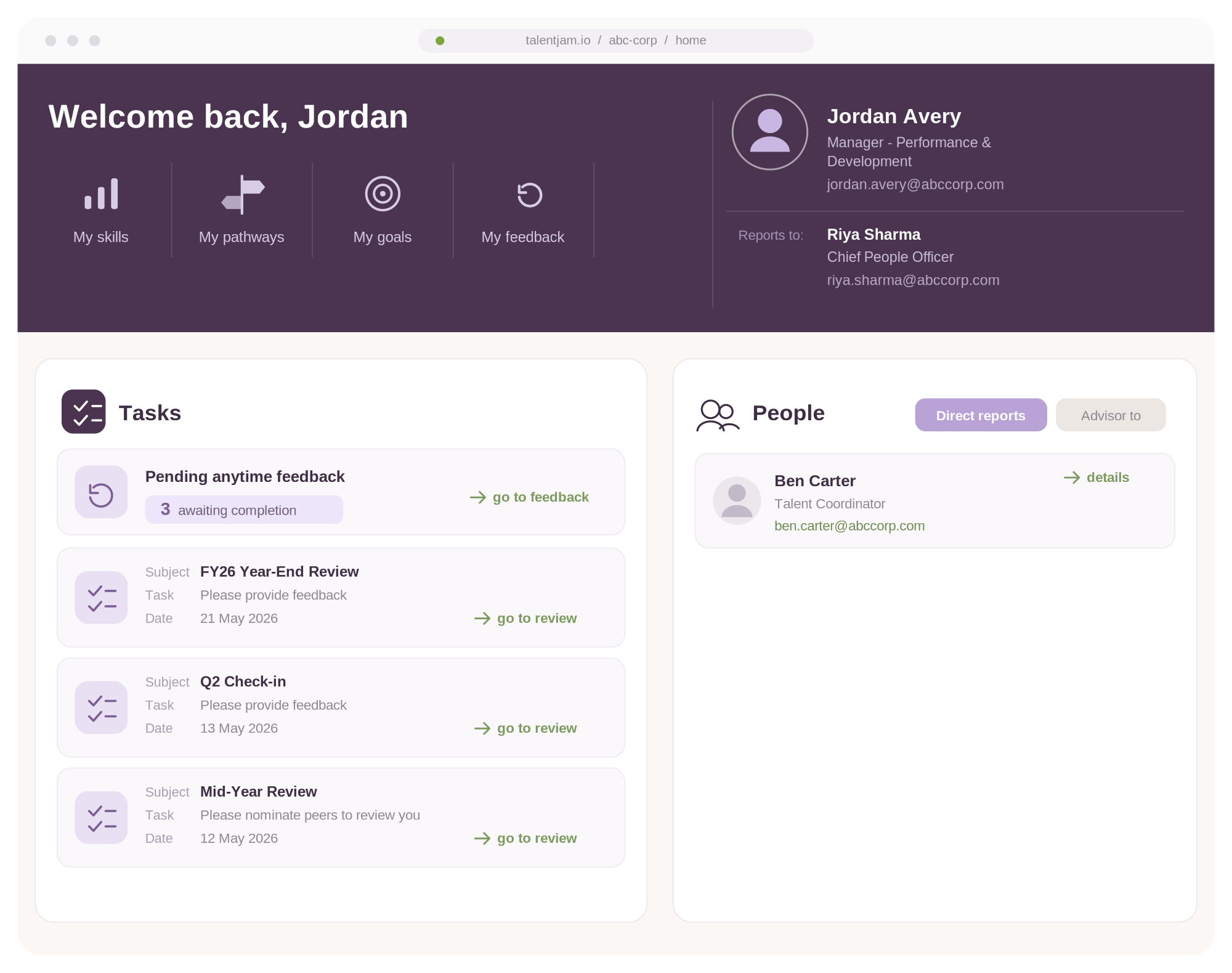1232x973 pixels.
Task: Switch to the Advisor to tab
Action: click(1111, 415)
